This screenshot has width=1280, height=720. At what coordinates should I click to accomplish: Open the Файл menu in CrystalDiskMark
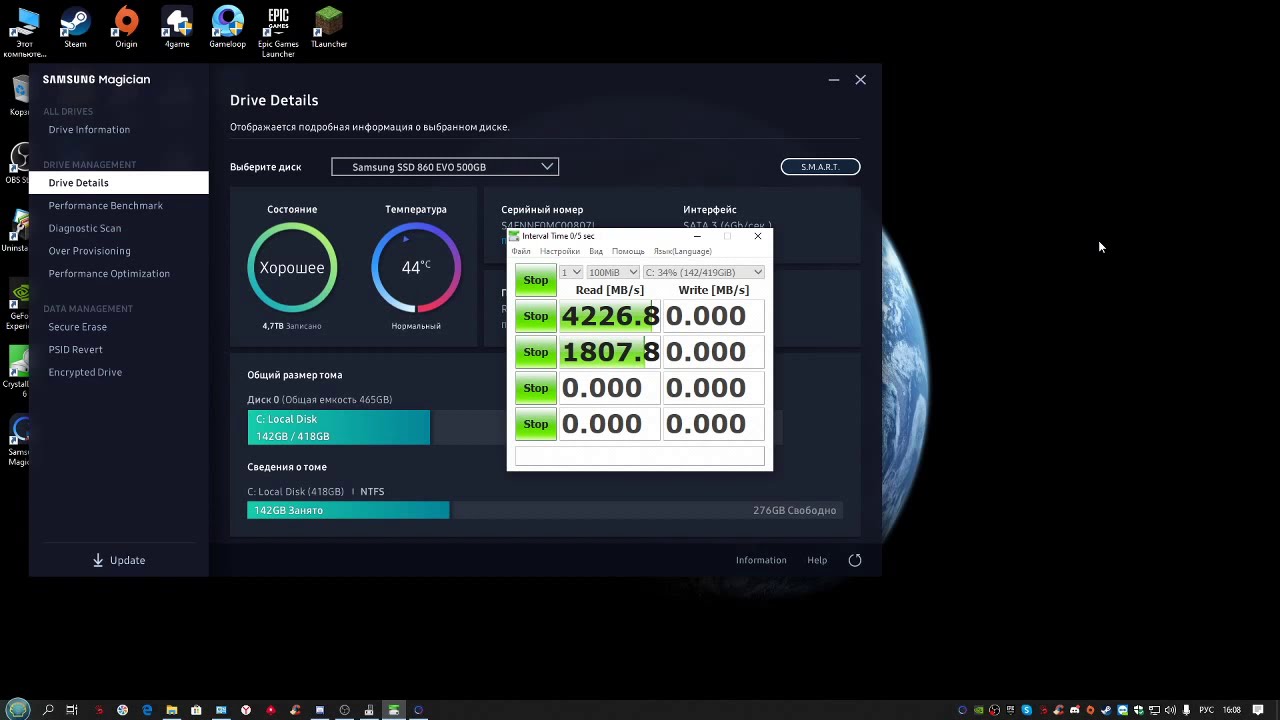pyautogui.click(x=521, y=251)
